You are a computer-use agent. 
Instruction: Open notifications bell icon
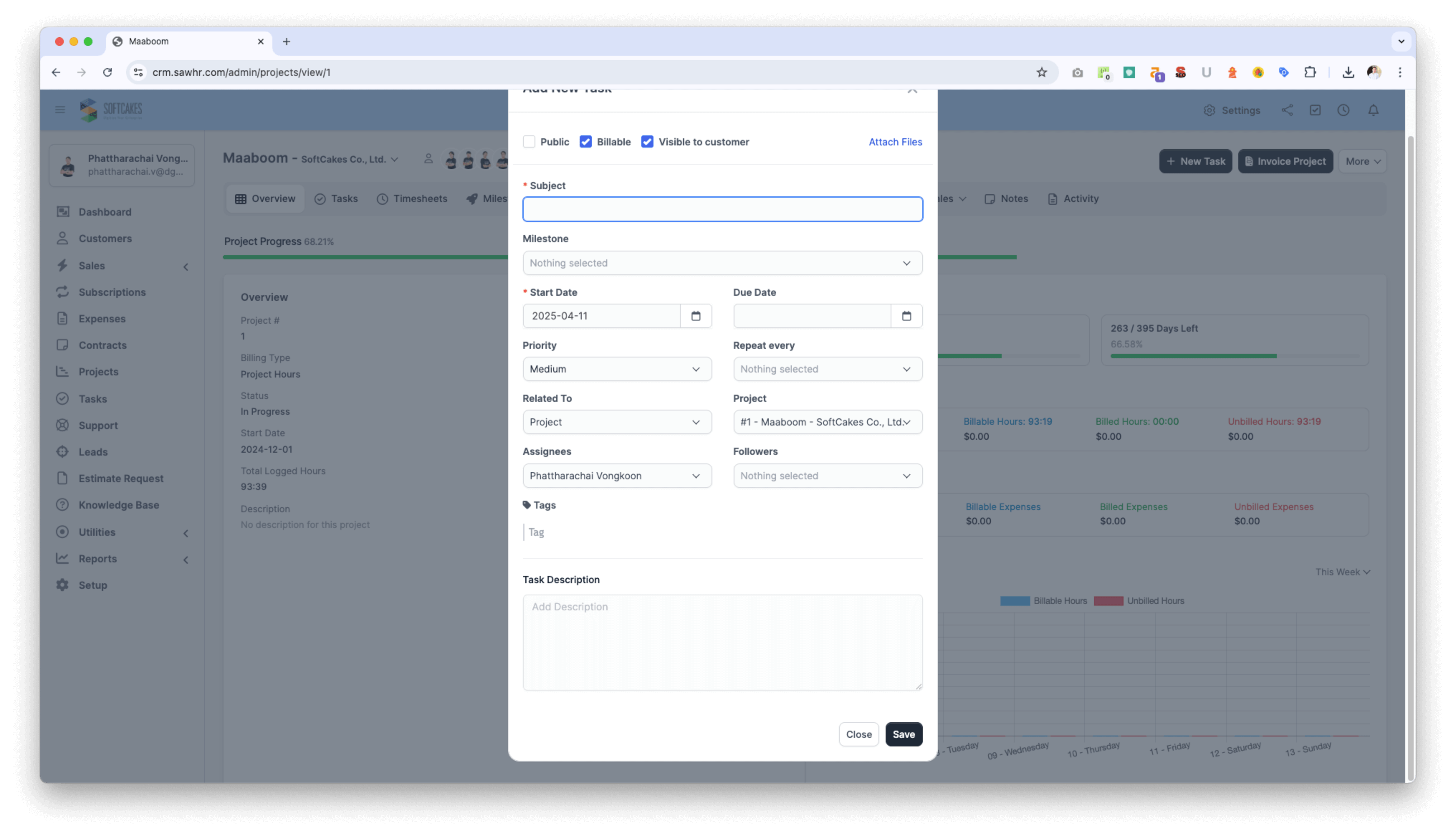coord(1373,110)
